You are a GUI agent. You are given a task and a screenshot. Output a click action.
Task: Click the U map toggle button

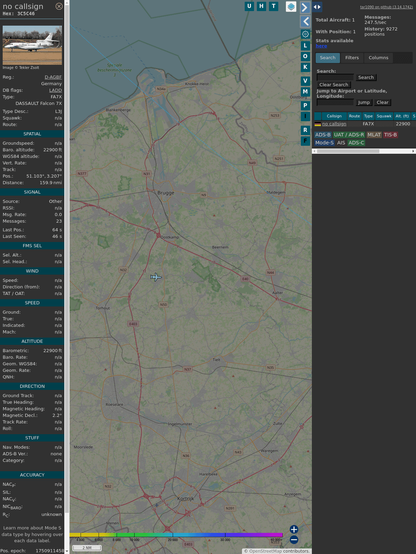249,6
